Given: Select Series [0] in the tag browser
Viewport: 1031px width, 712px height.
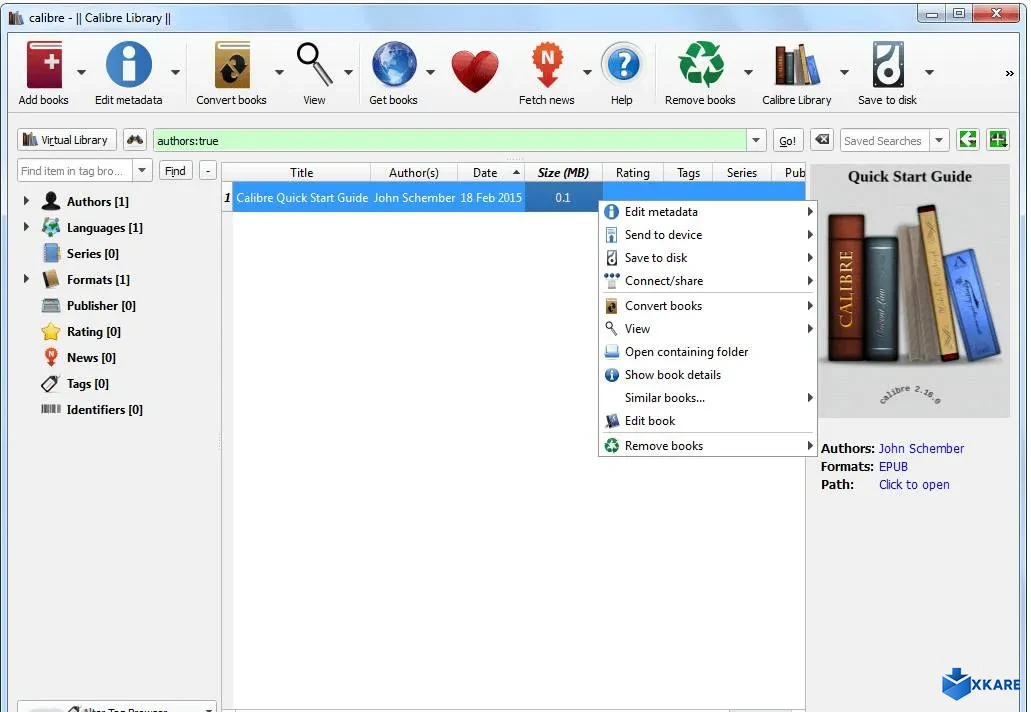Looking at the screenshot, I should point(93,254).
